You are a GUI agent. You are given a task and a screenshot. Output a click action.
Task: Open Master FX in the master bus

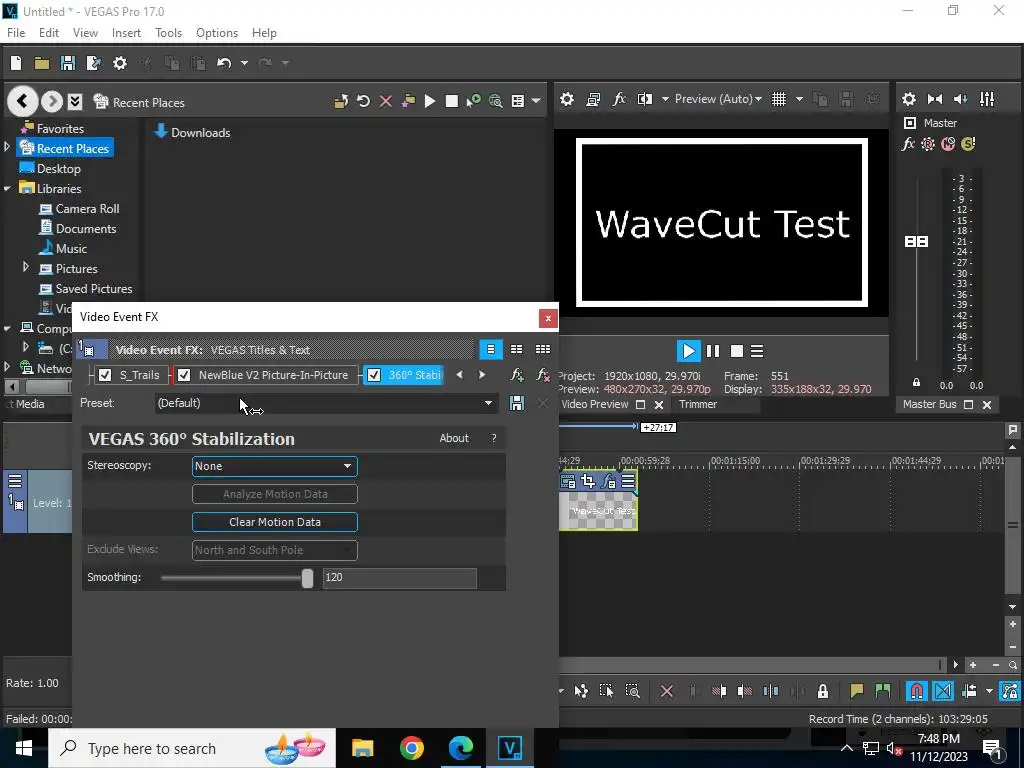click(x=908, y=144)
